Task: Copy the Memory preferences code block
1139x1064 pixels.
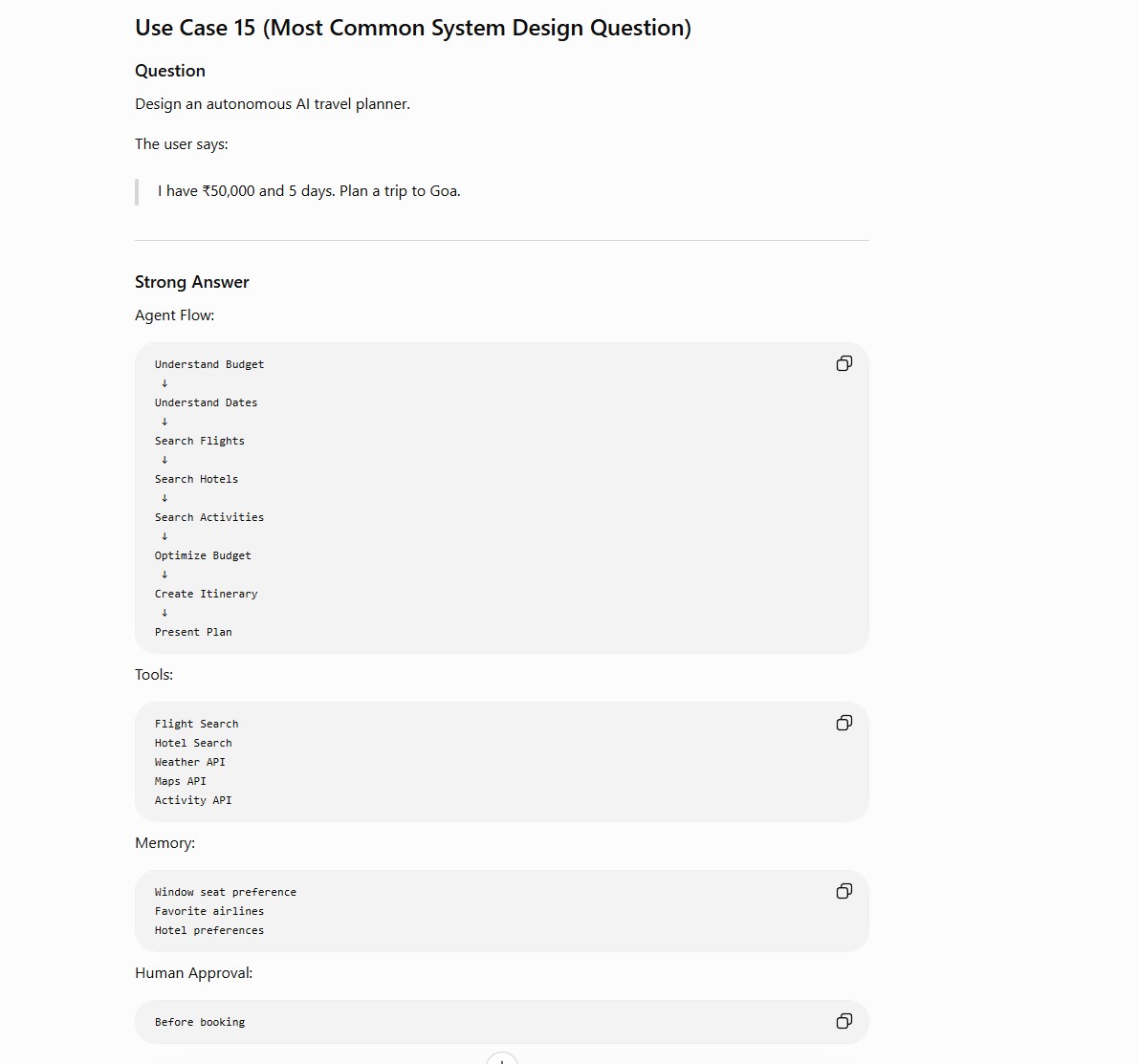Action: [x=844, y=891]
